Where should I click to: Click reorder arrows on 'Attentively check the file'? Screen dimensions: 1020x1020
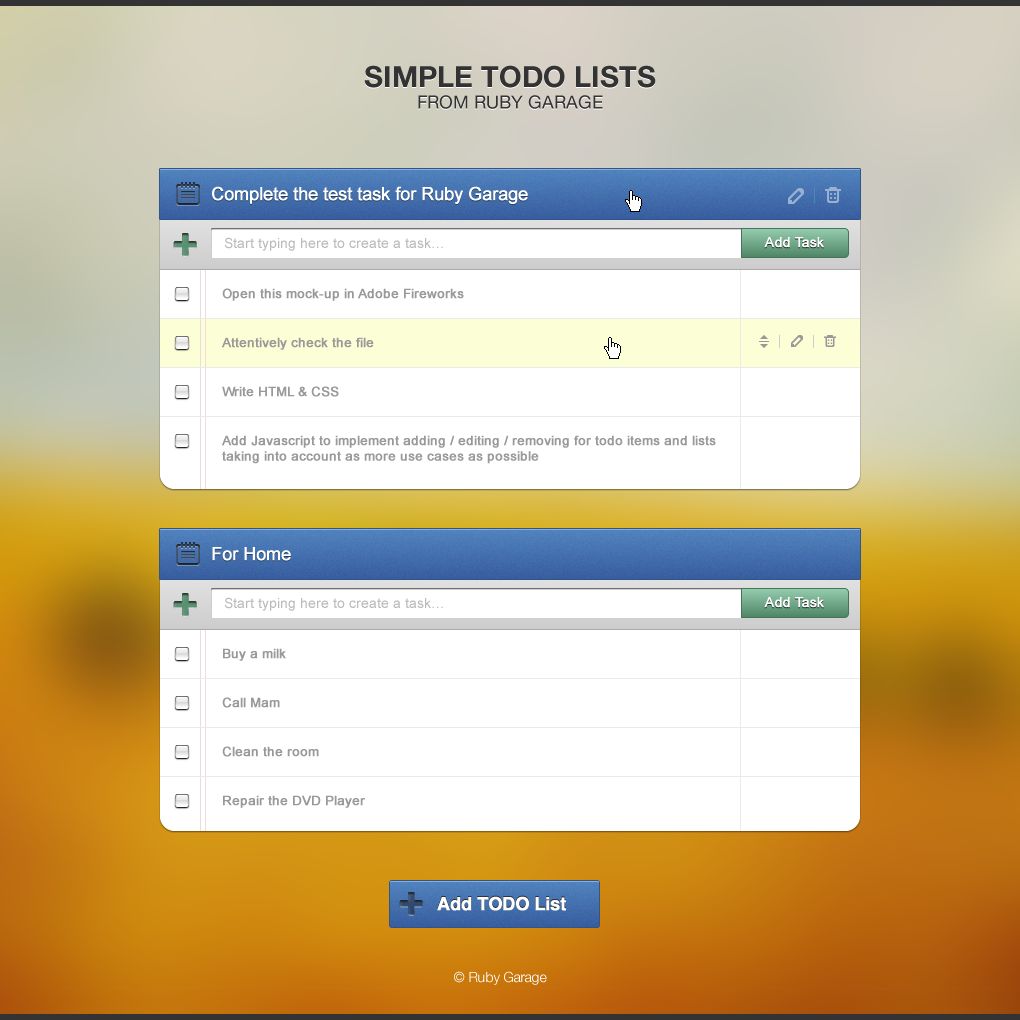764,342
